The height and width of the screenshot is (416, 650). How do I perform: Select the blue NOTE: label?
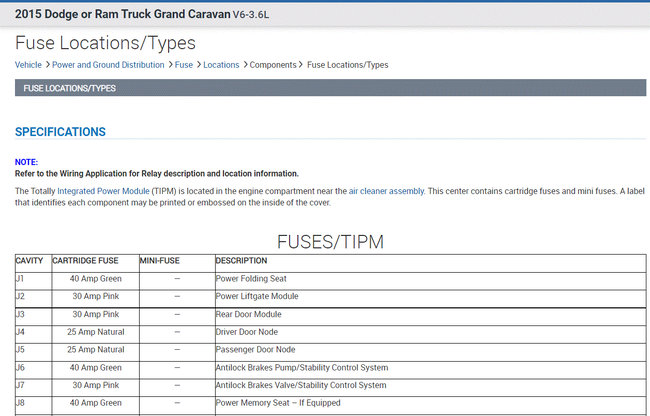[26, 162]
